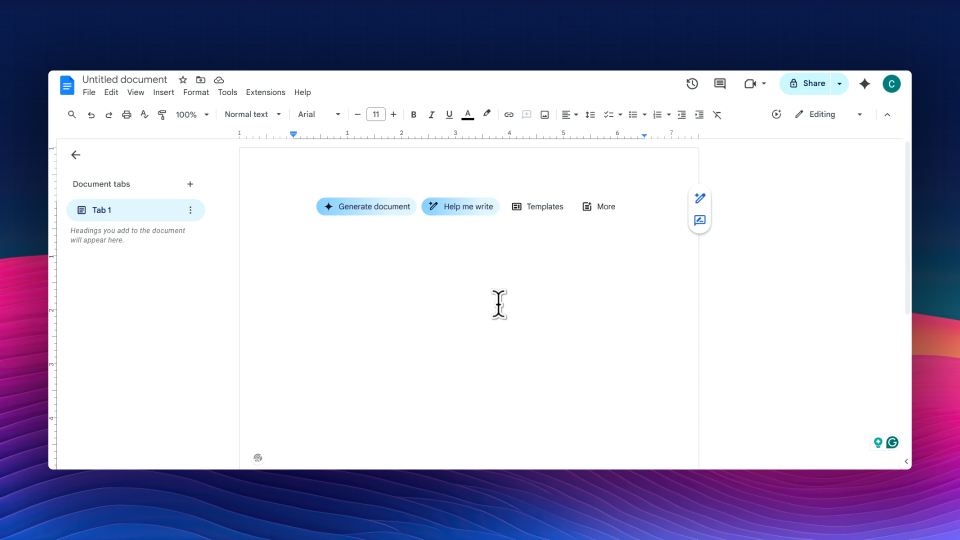Click the Share button
Screen dimensions: 960x540
[x=806, y=84]
